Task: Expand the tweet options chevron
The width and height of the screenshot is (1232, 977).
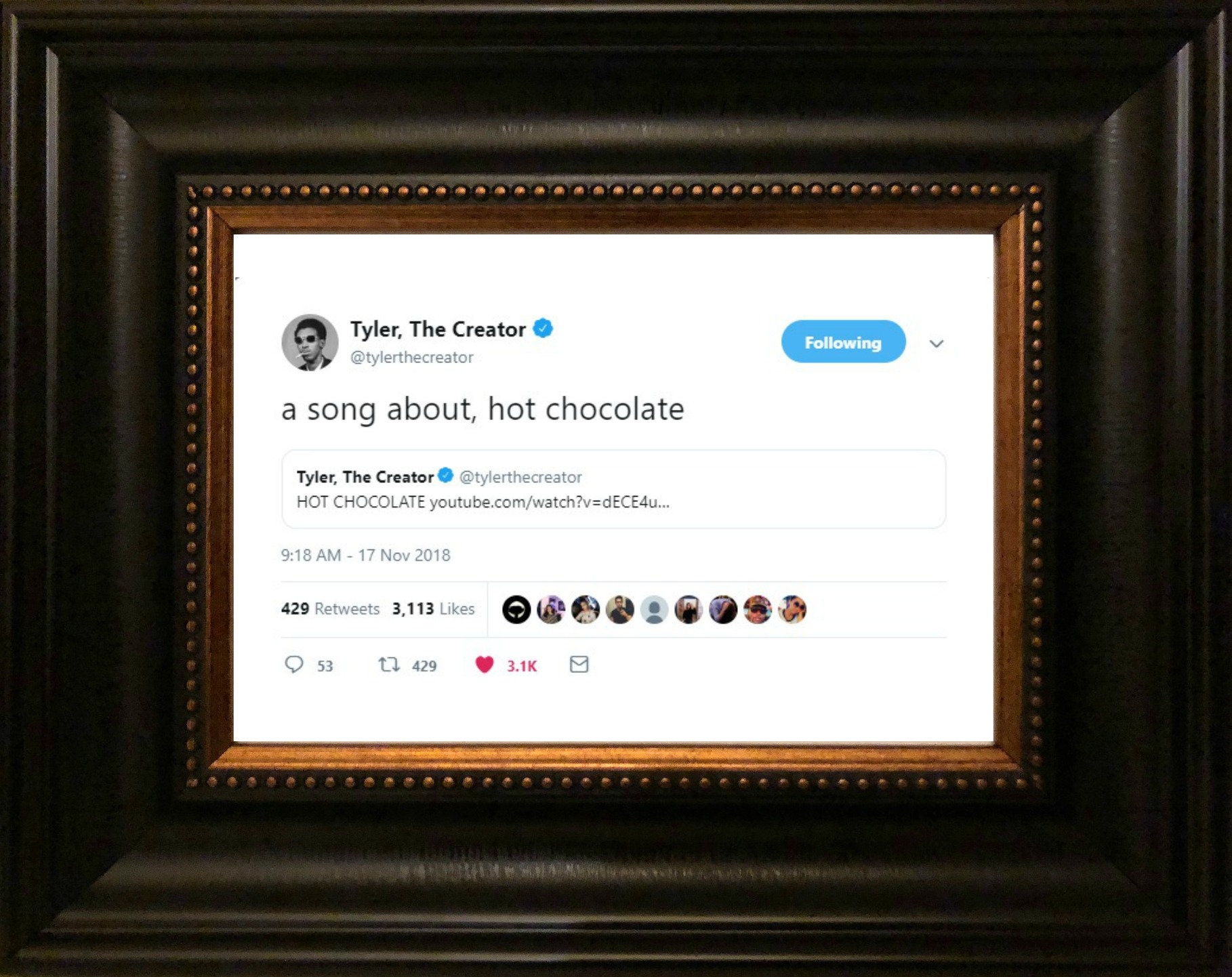Action: coord(937,344)
